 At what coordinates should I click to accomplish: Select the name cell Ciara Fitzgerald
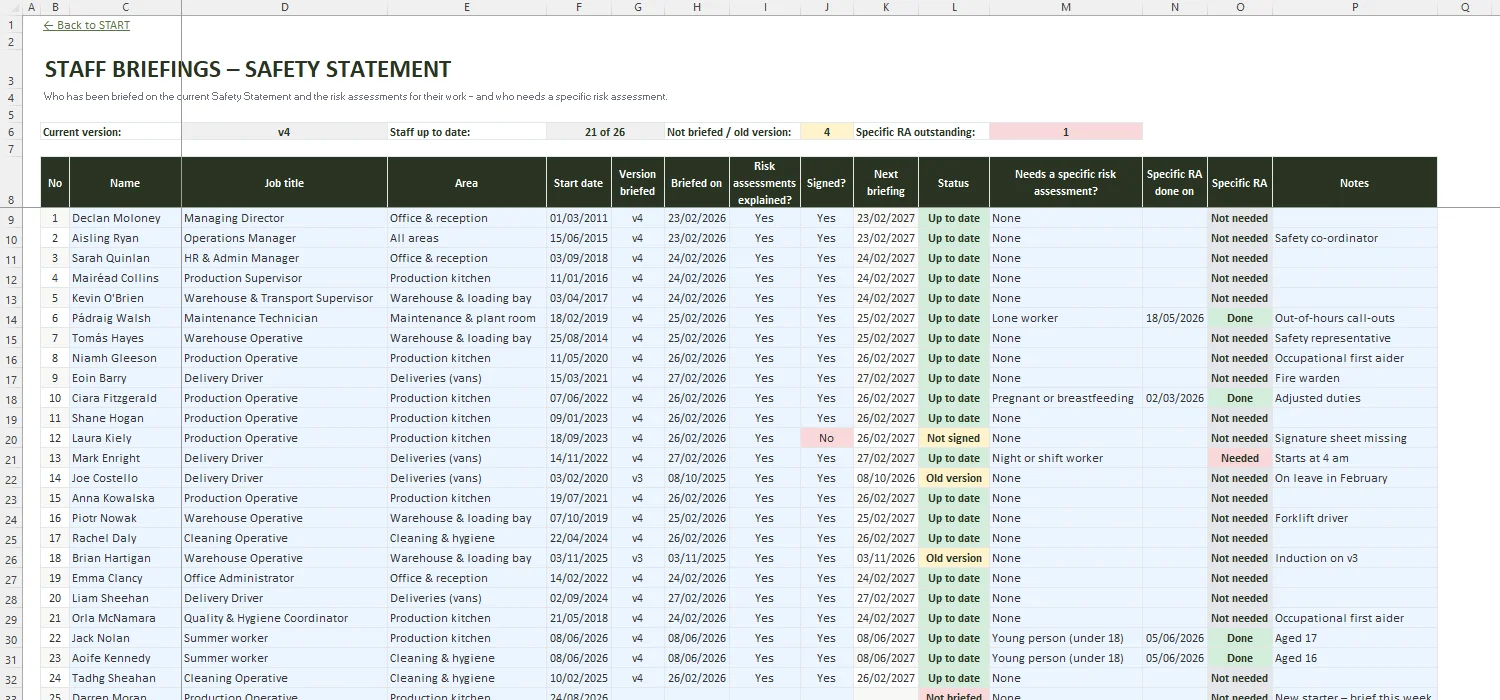125,398
